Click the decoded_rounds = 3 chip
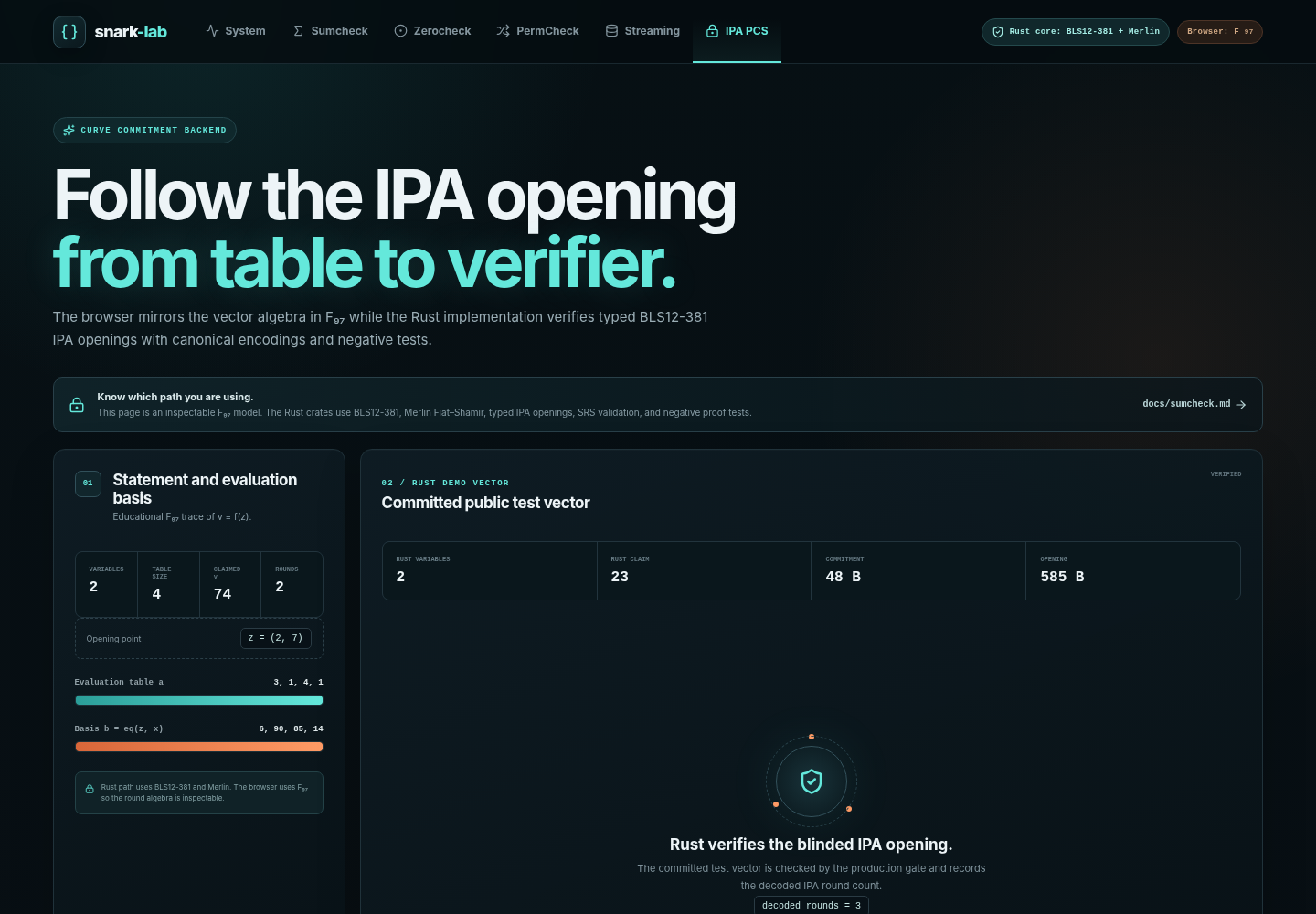1316x914 pixels. pos(812,906)
